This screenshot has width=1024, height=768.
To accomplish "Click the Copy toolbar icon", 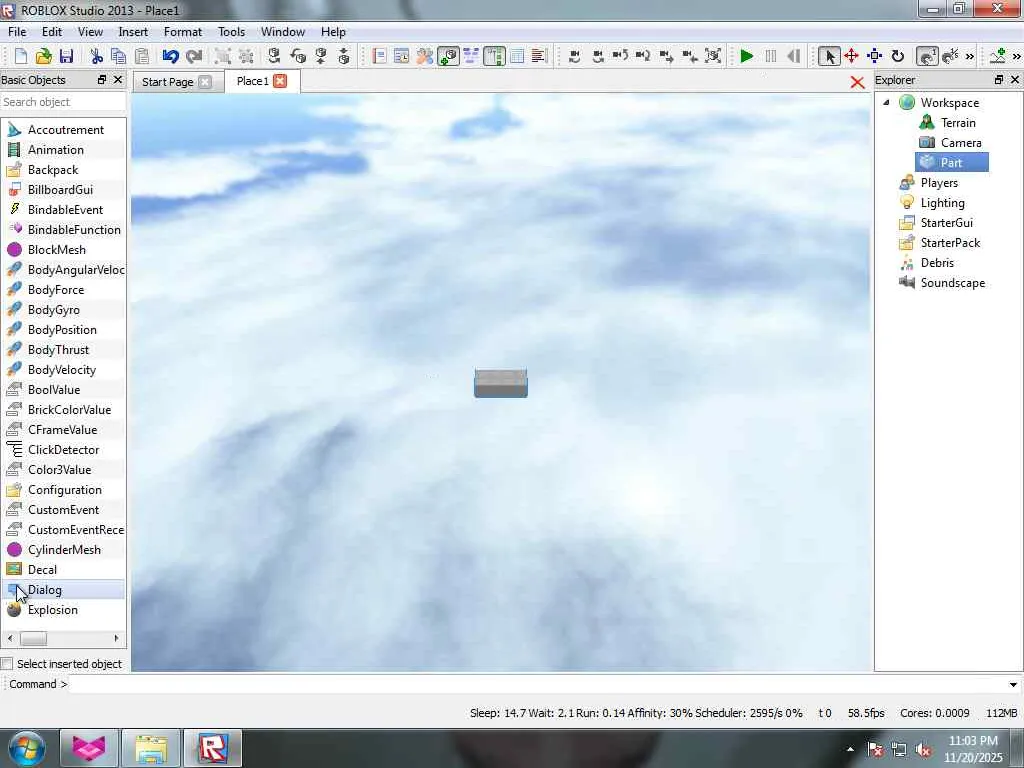I will pos(118,56).
